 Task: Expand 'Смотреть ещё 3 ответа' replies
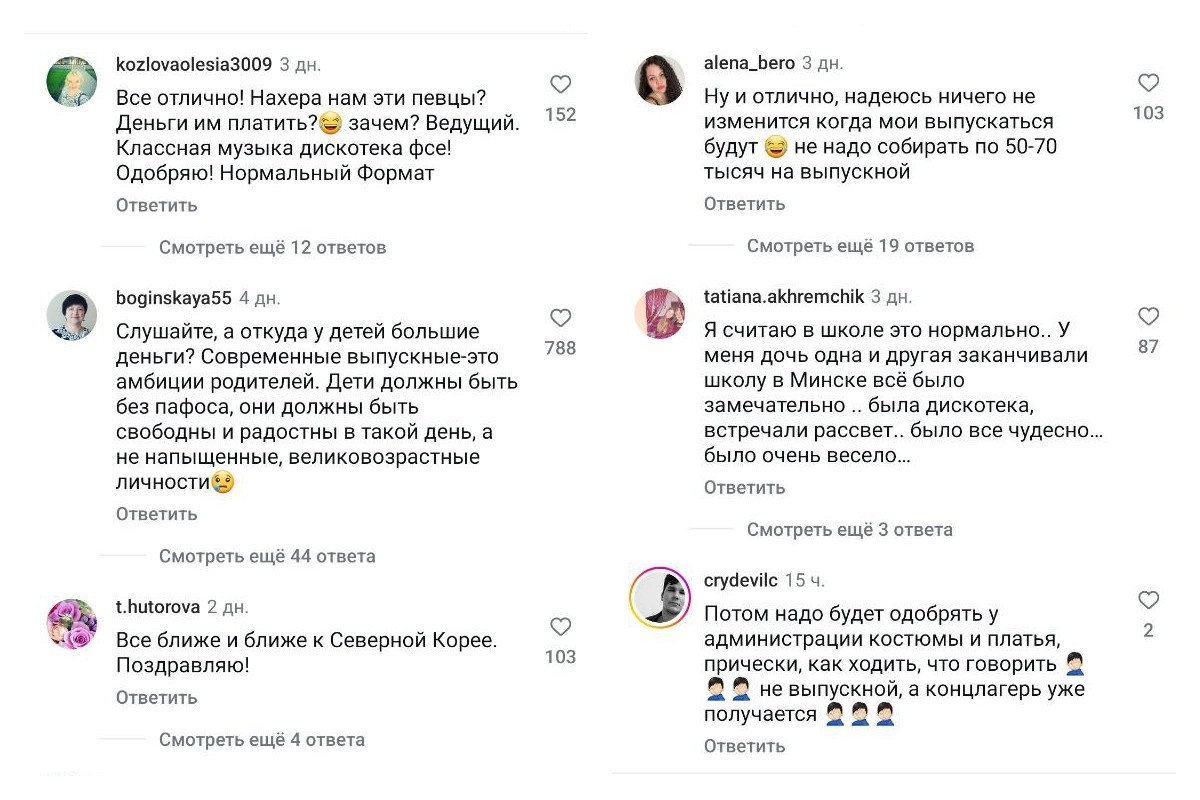[x=850, y=529]
